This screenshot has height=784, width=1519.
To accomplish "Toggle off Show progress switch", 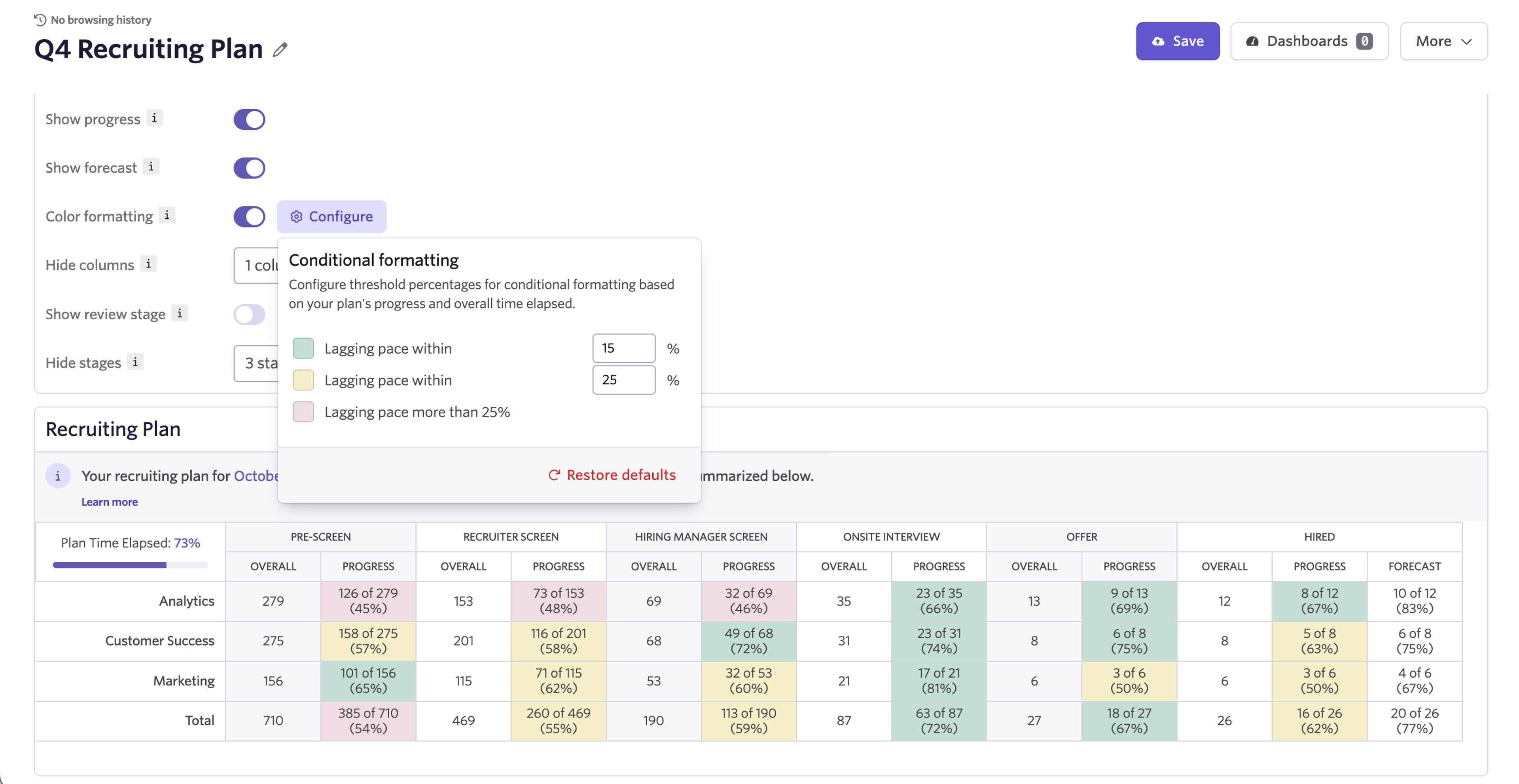I will 250,119.
